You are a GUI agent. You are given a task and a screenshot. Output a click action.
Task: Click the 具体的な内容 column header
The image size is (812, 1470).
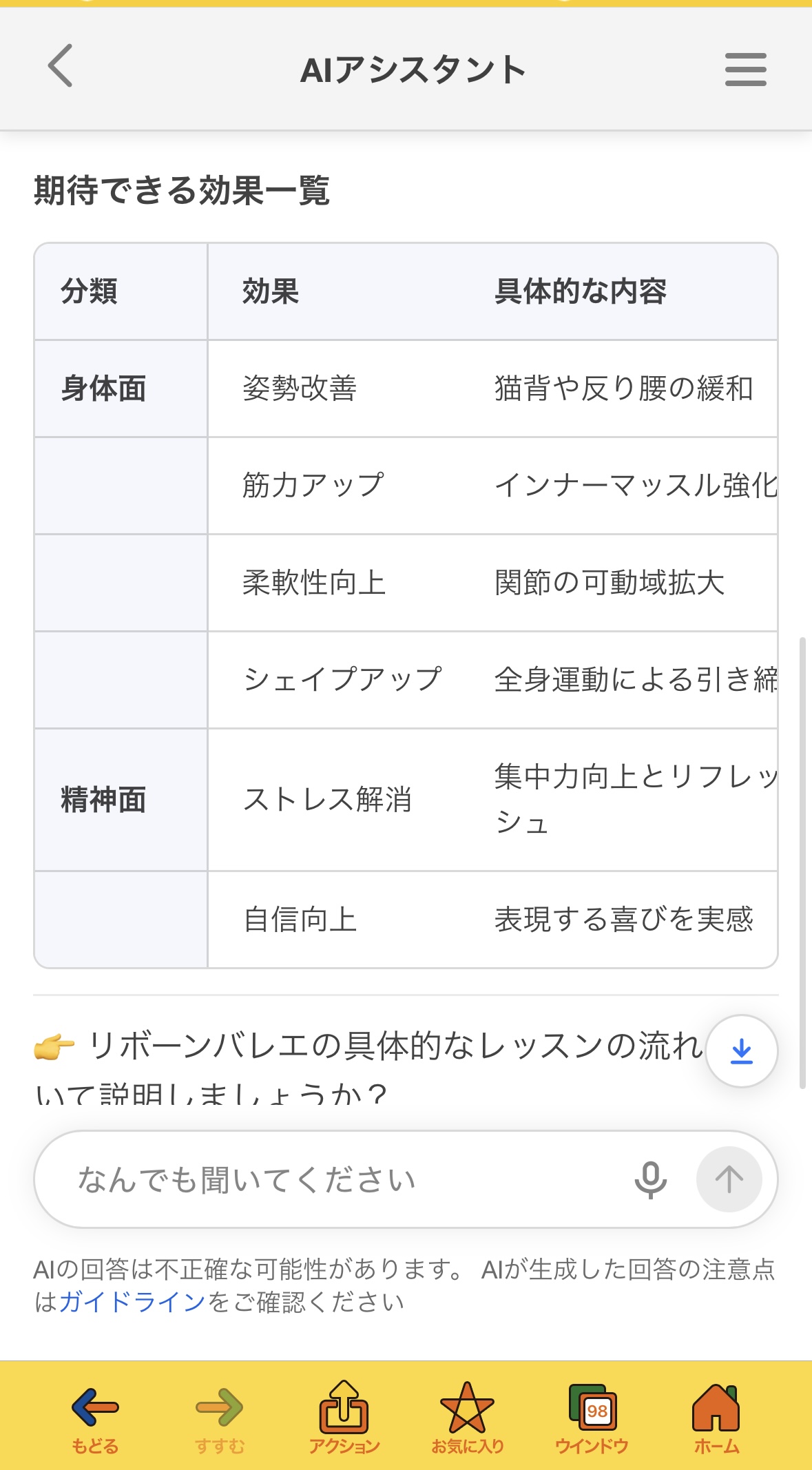tap(581, 291)
